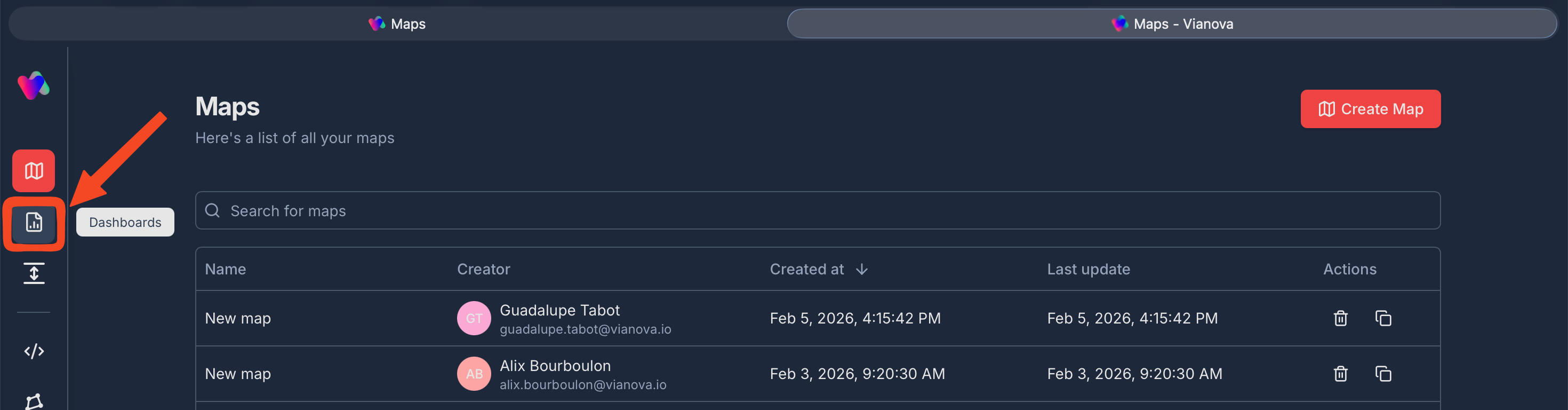The height and width of the screenshot is (410, 1568).
Task: Duplicate Alix Bourboulon's New map
Action: point(1383,374)
